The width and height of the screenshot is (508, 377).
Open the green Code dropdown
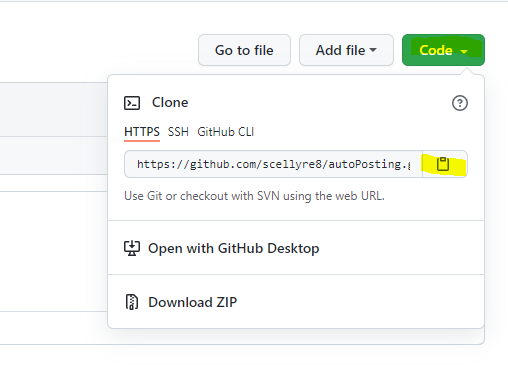pos(443,50)
